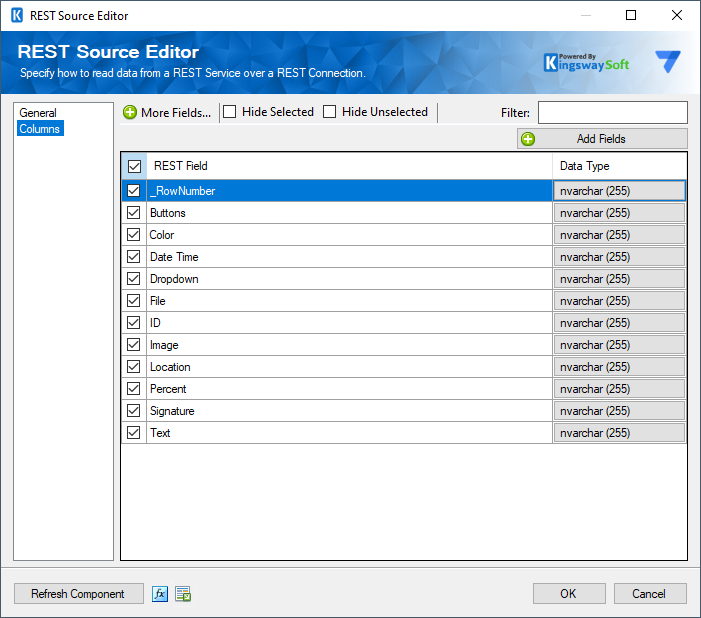701x618 pixels.
Task: Select the Signature field name
Action: point(172,411)
